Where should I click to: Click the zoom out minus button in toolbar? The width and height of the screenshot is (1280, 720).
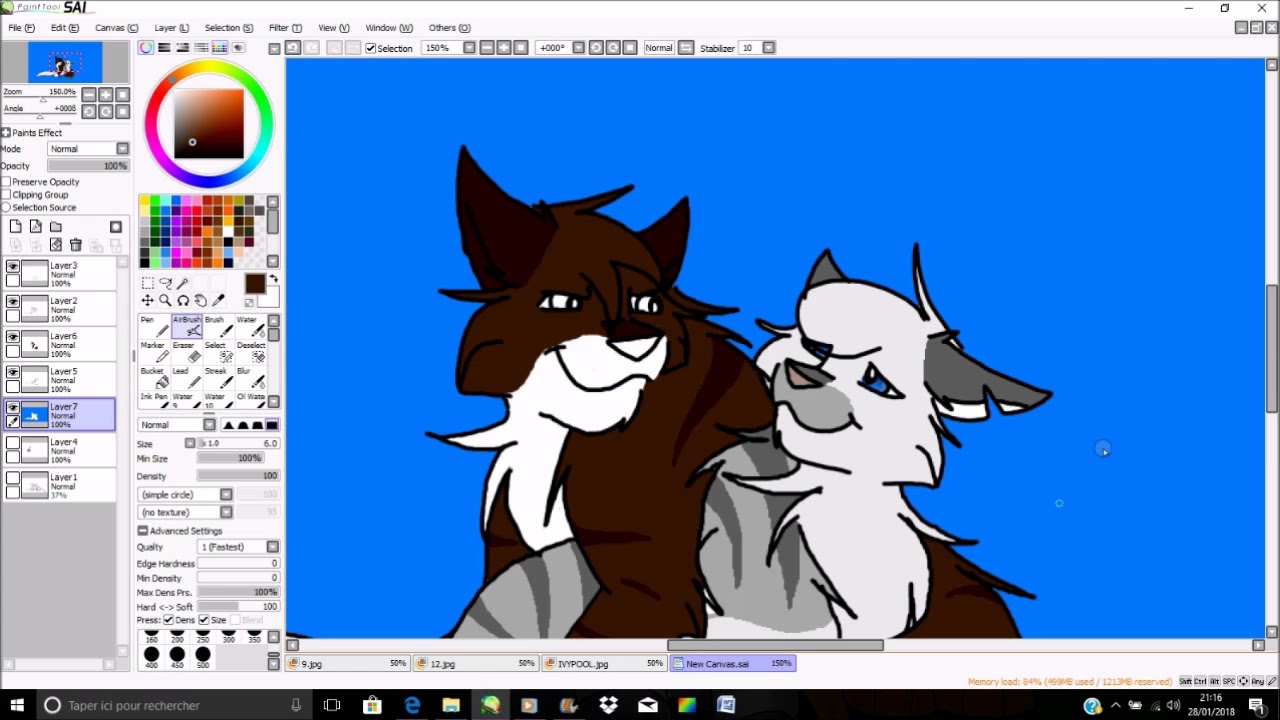pyautogui.click(x=487, y=48)
